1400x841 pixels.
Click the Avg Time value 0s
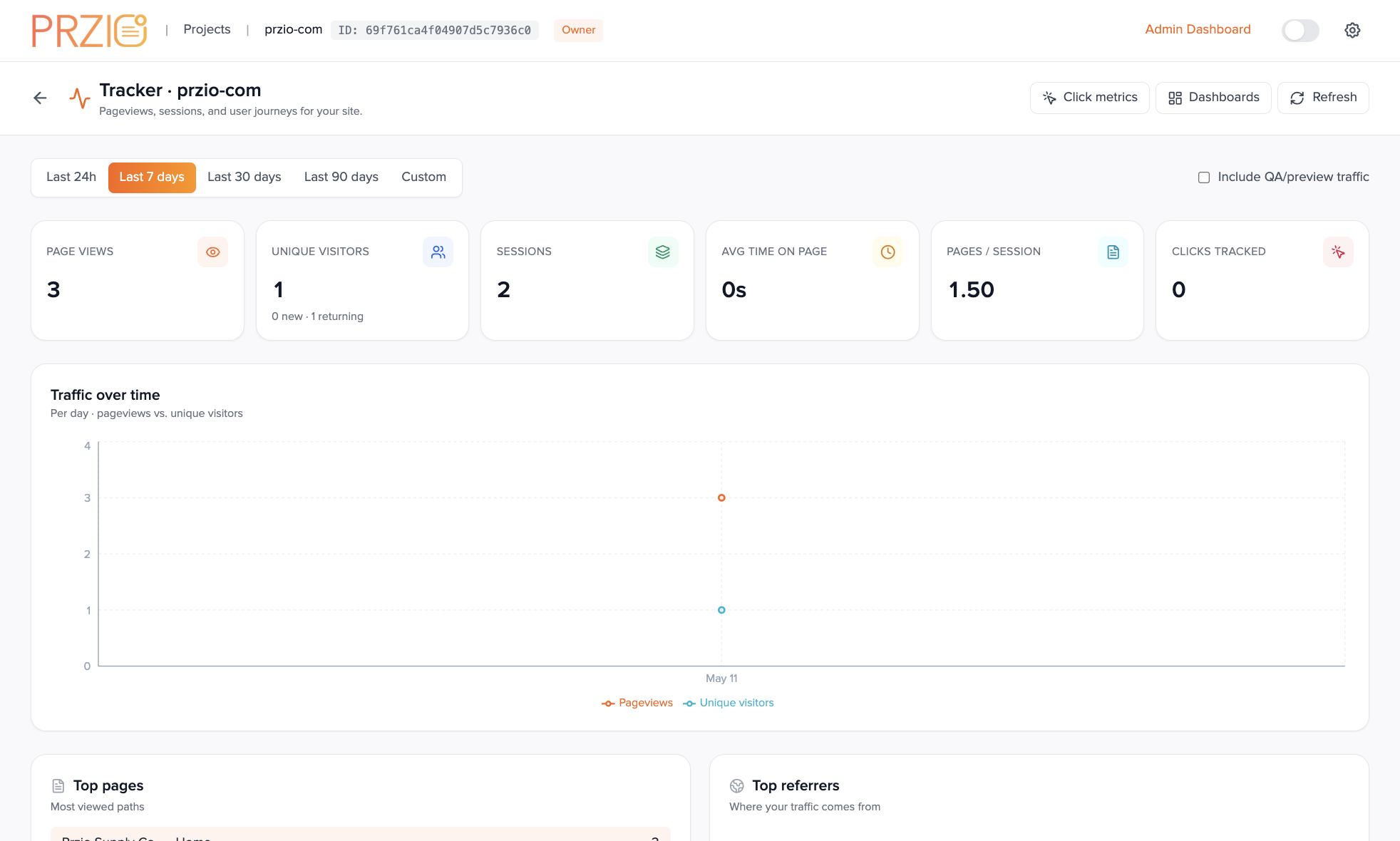734,290
